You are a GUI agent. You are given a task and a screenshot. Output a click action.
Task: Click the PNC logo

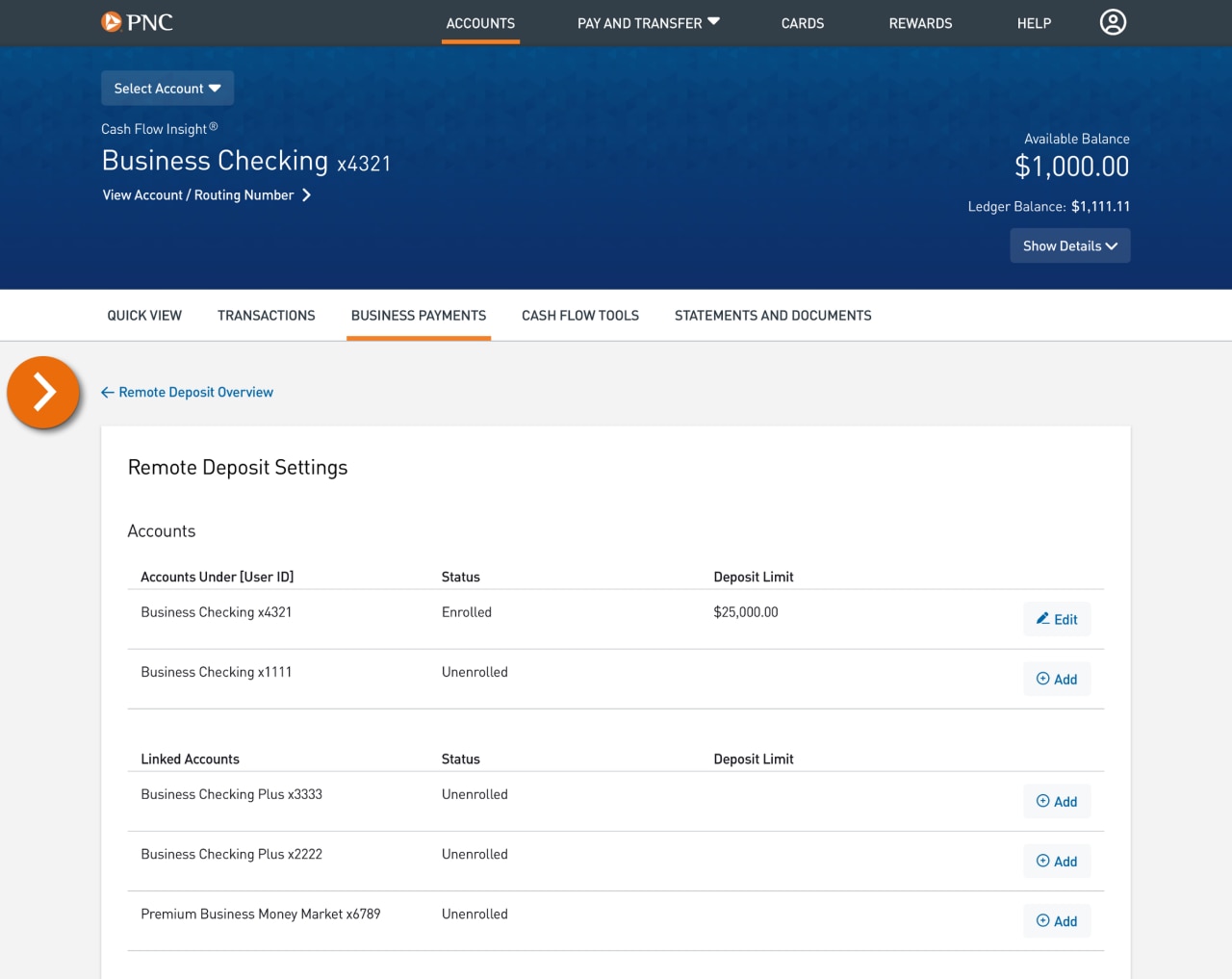pyautogui.click(x=137, y=21)
